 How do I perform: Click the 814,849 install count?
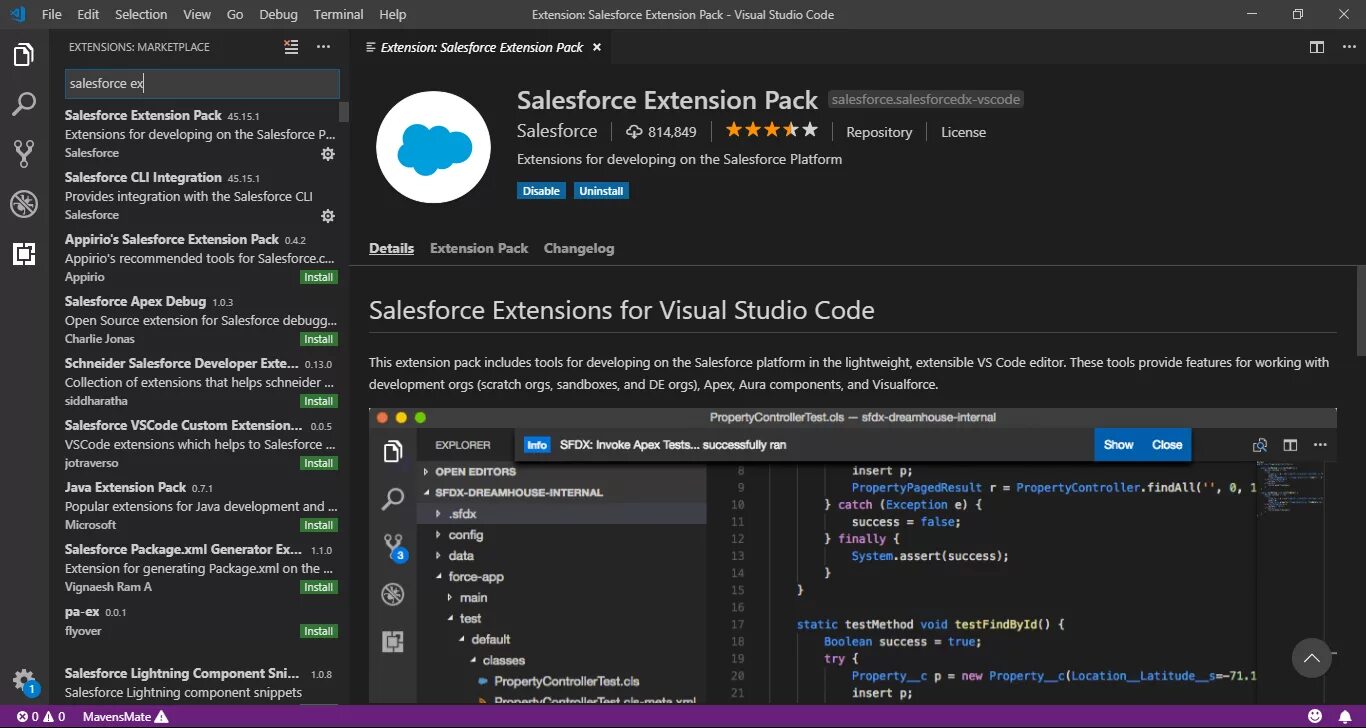661,132
